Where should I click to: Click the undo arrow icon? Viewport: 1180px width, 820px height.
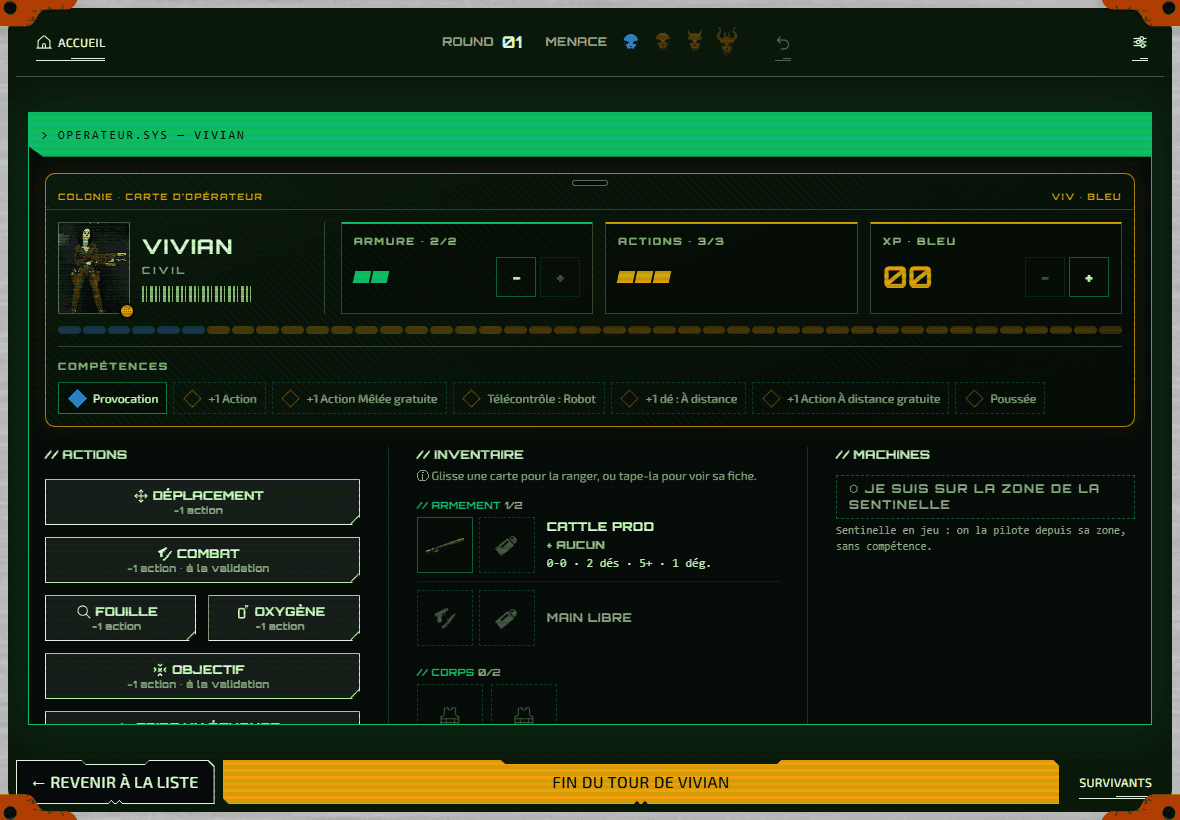tap(783, 43)
